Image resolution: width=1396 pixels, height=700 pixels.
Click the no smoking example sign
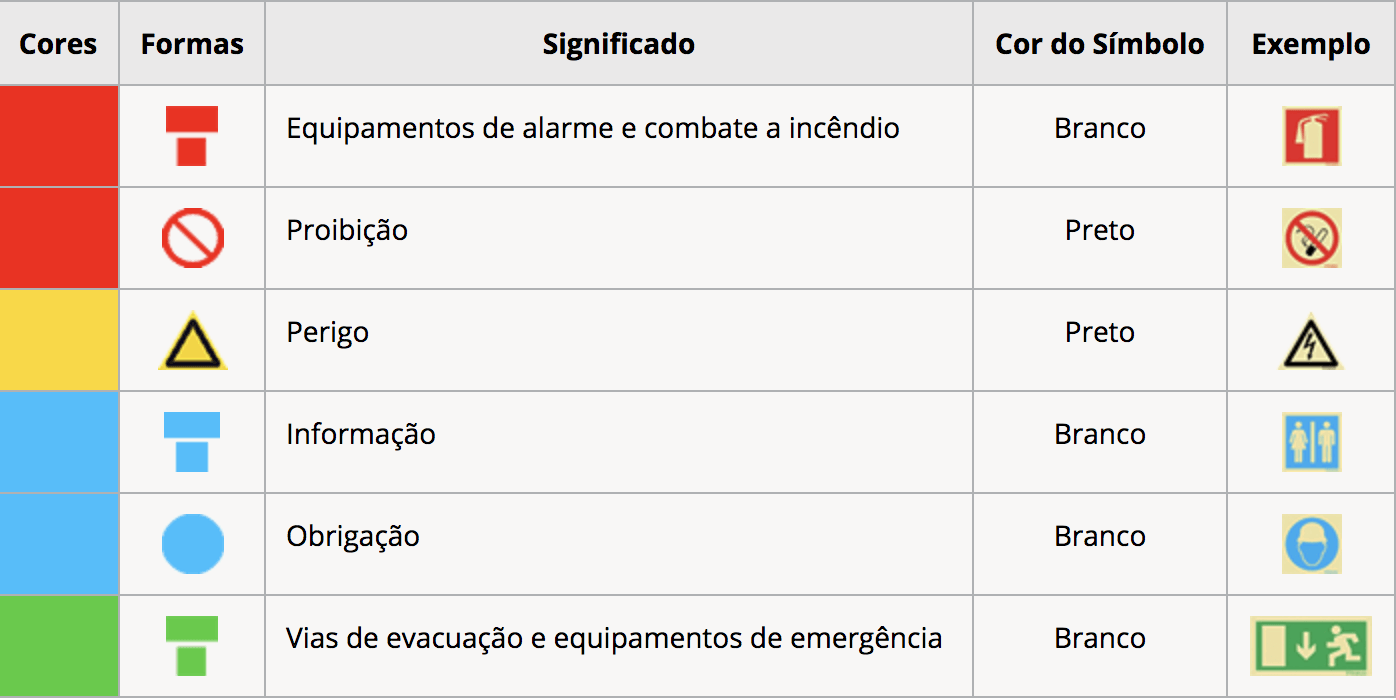click(x=1311, y=238)
